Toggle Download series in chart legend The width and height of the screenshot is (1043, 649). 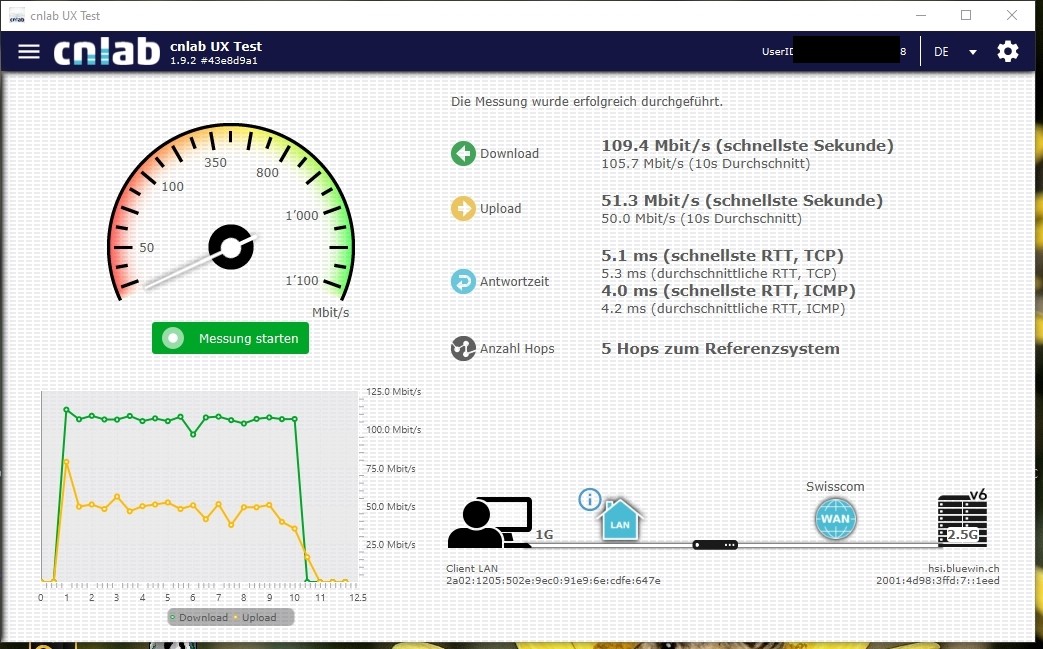(199, 617)
